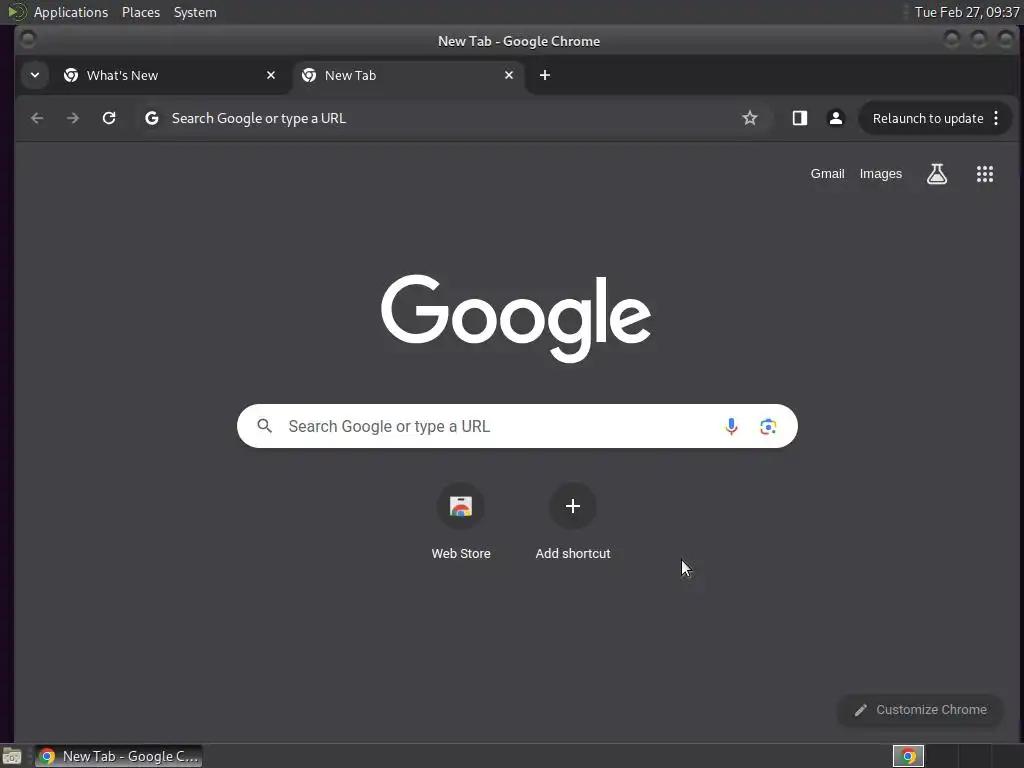Open the profile avatar menu
The height and width of the screenshot is (768, 1024).
(835, 118)
